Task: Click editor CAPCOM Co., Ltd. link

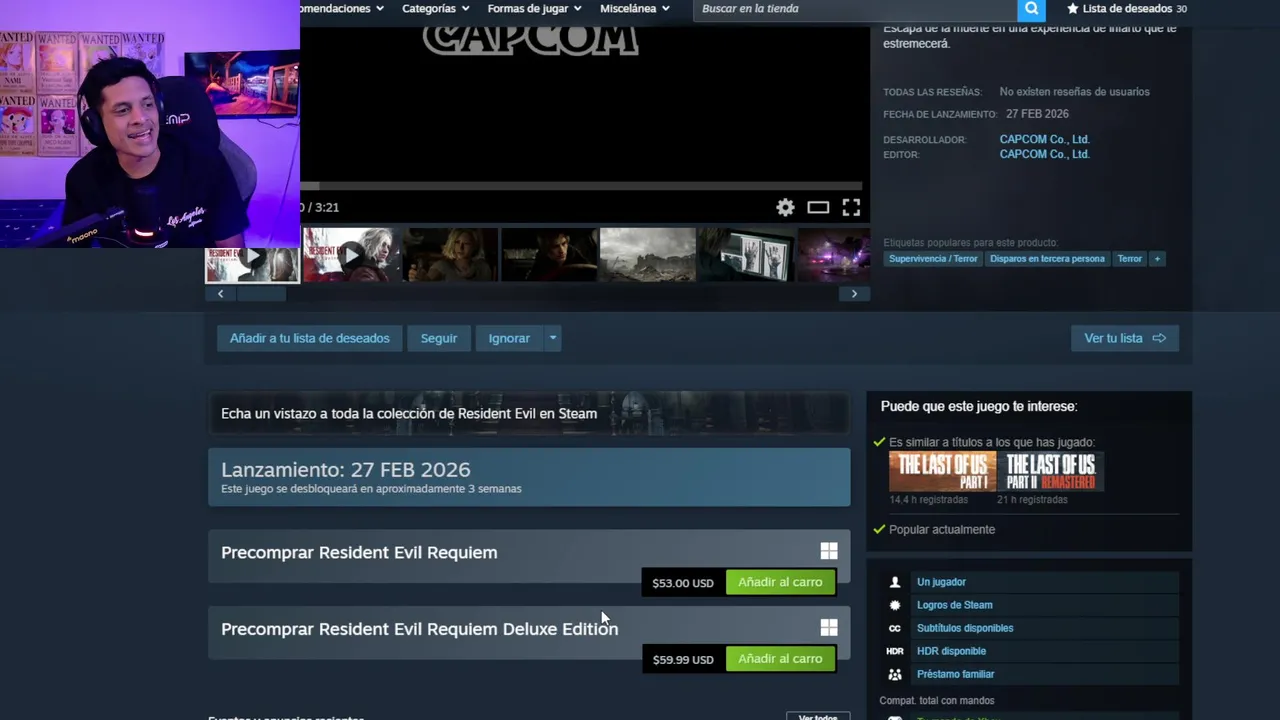Action: click(1044, 154)
